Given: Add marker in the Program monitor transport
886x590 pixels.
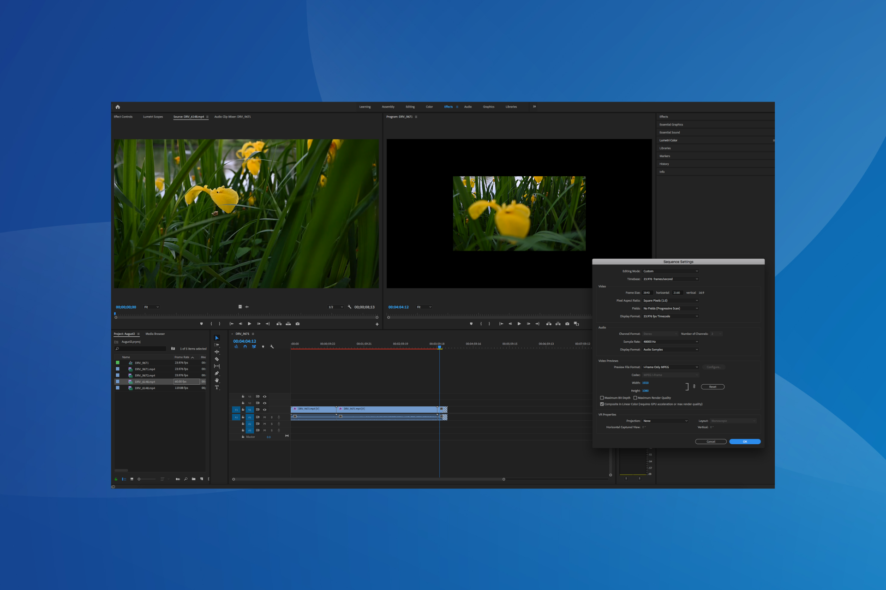Looking at the screenshot, I should click(471, 324).
